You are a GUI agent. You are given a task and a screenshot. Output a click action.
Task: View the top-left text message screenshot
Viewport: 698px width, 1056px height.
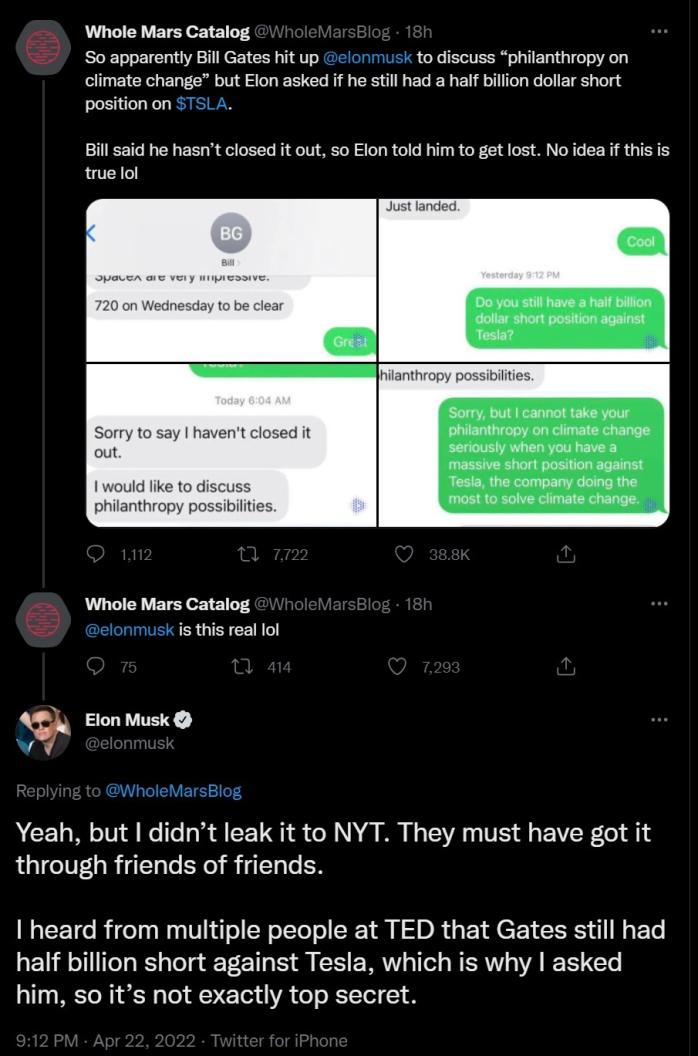(231, 280)
